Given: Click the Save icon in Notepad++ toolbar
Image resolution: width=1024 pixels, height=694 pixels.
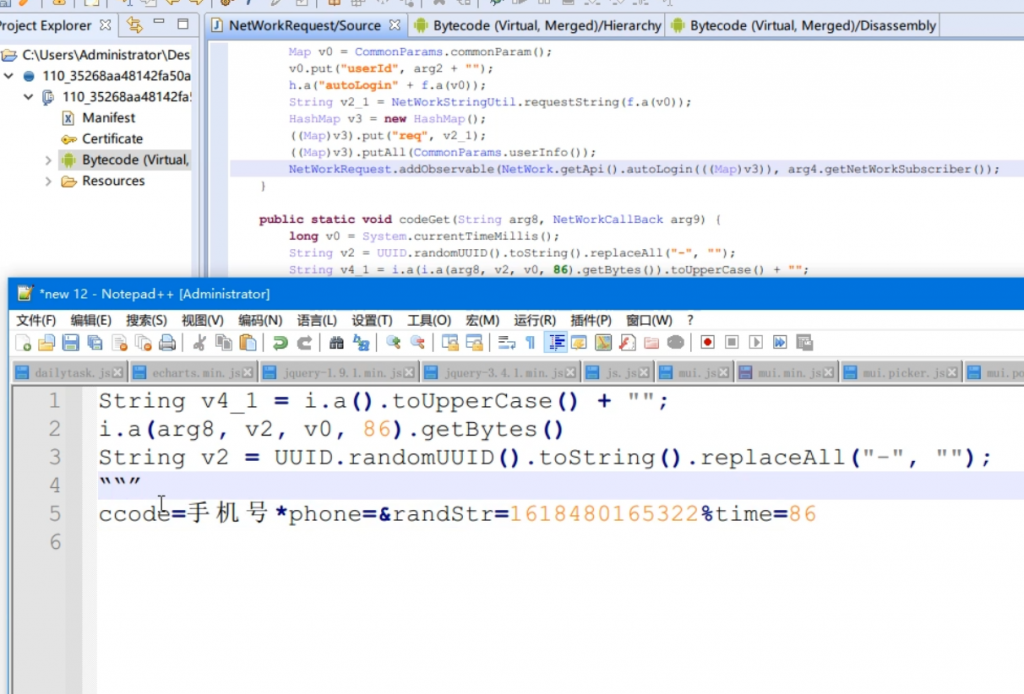Looking at the screenshot, I should pos(70,343).
